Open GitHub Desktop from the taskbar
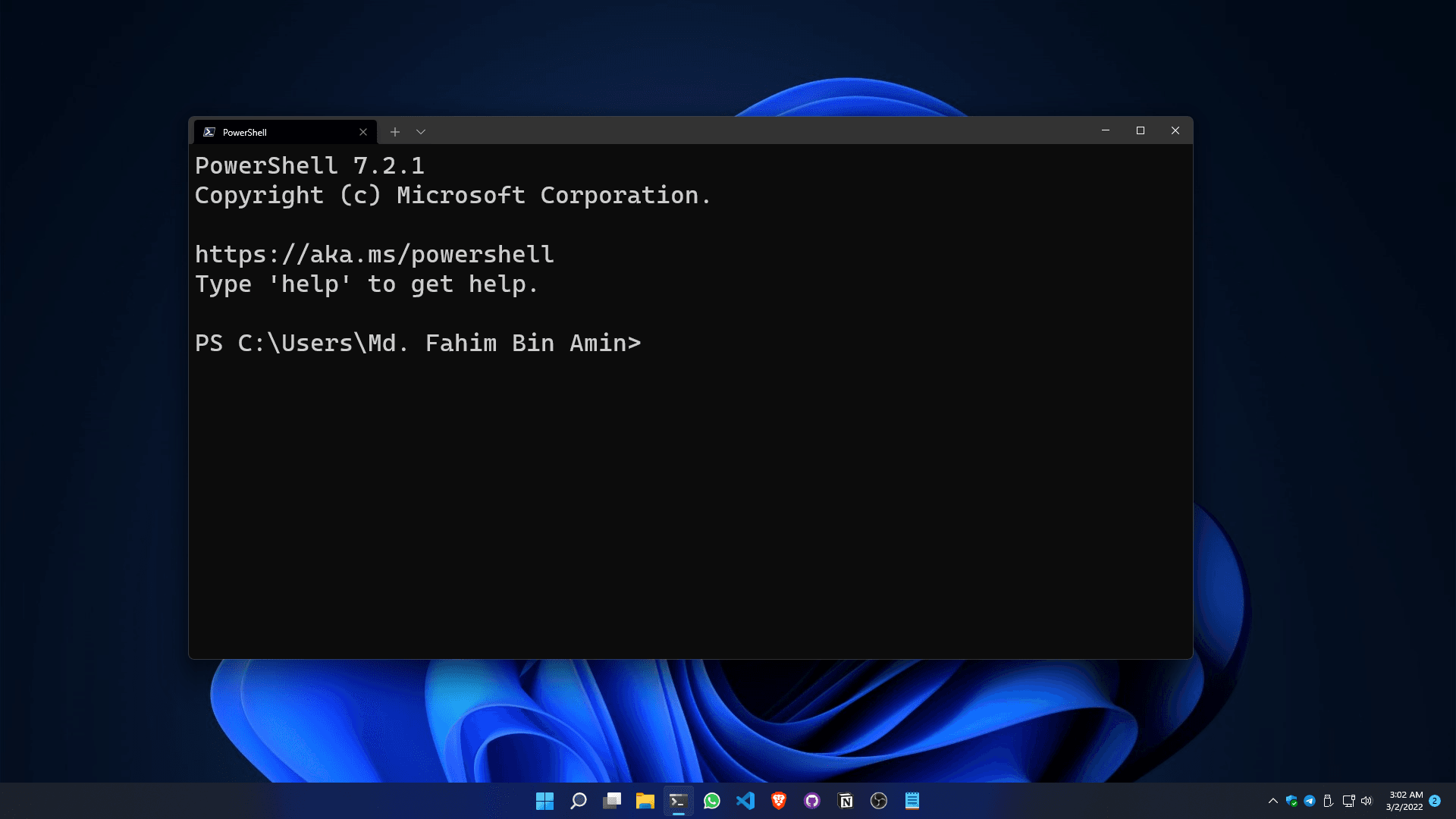The width and height of the screenshot is (1456, 819). click(x=812, y=801)
